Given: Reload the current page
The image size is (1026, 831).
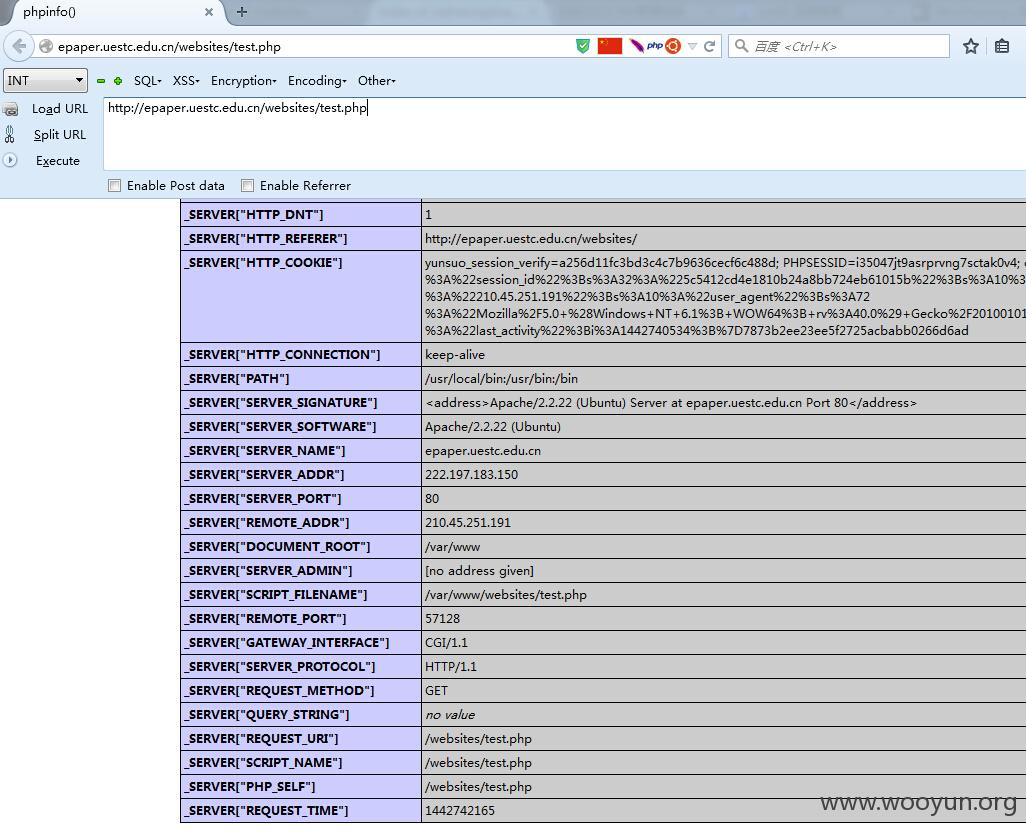Looking at the screenshot, I should (x=709, y=46).
